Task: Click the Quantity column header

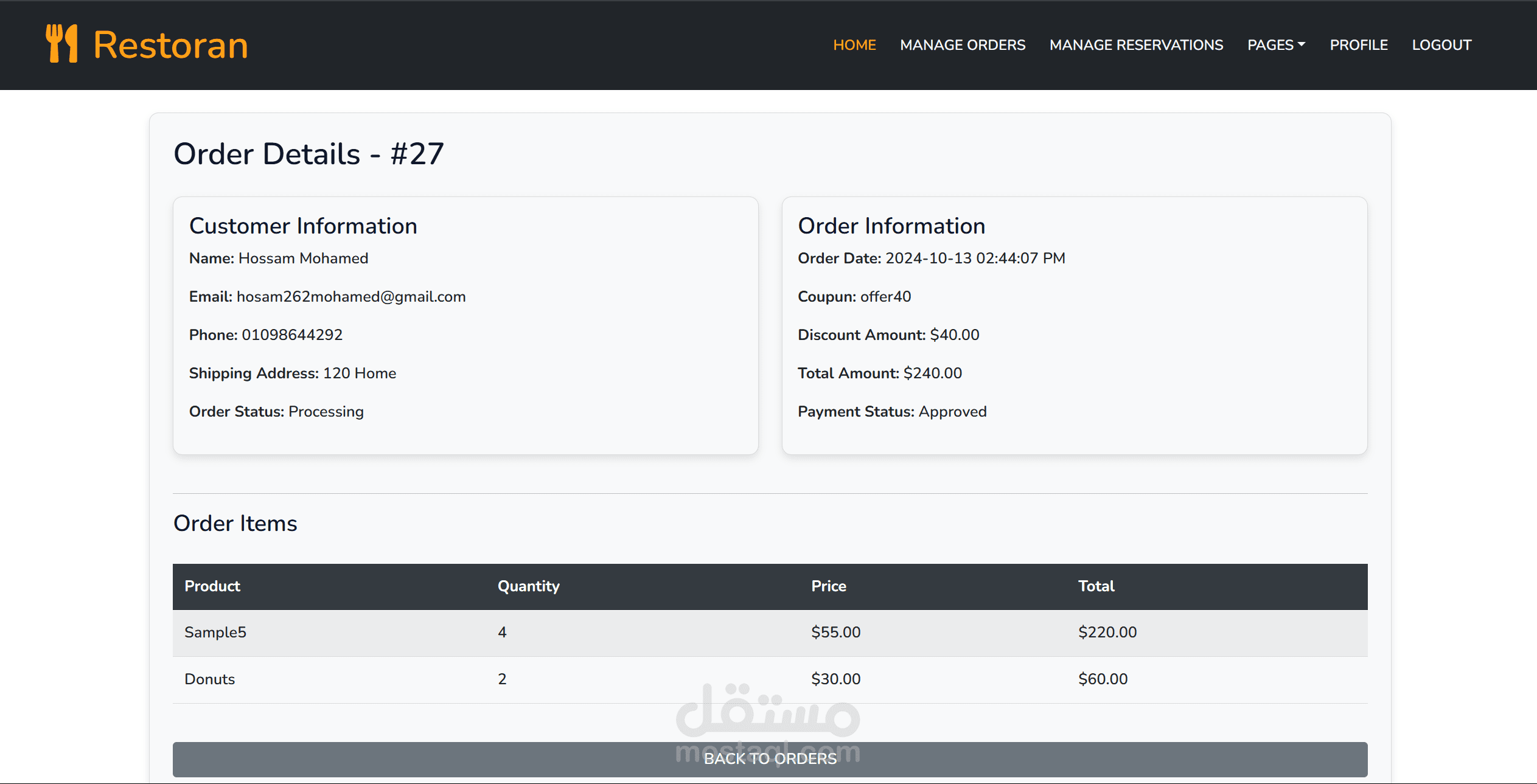Action: click(x=528, y=586)
